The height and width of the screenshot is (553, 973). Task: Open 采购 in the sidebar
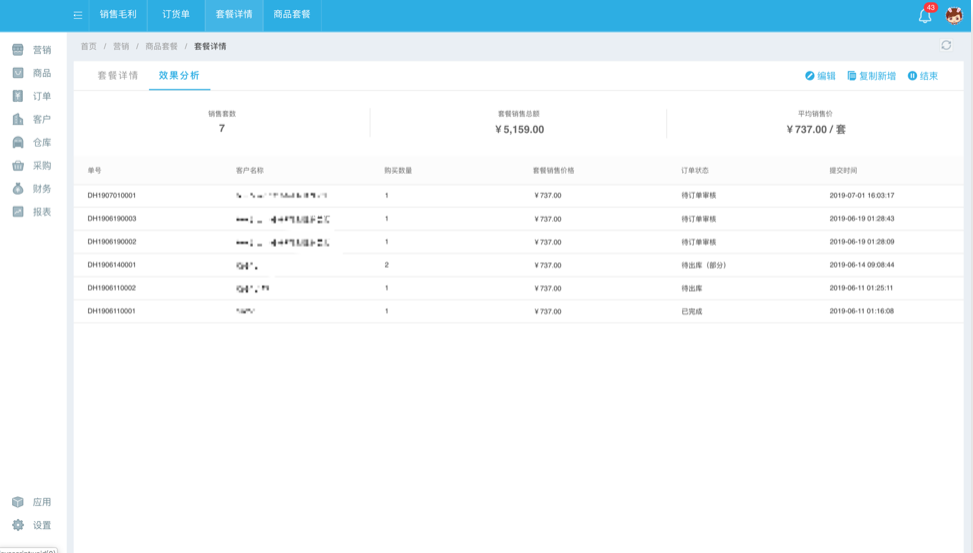pos(32,165)
